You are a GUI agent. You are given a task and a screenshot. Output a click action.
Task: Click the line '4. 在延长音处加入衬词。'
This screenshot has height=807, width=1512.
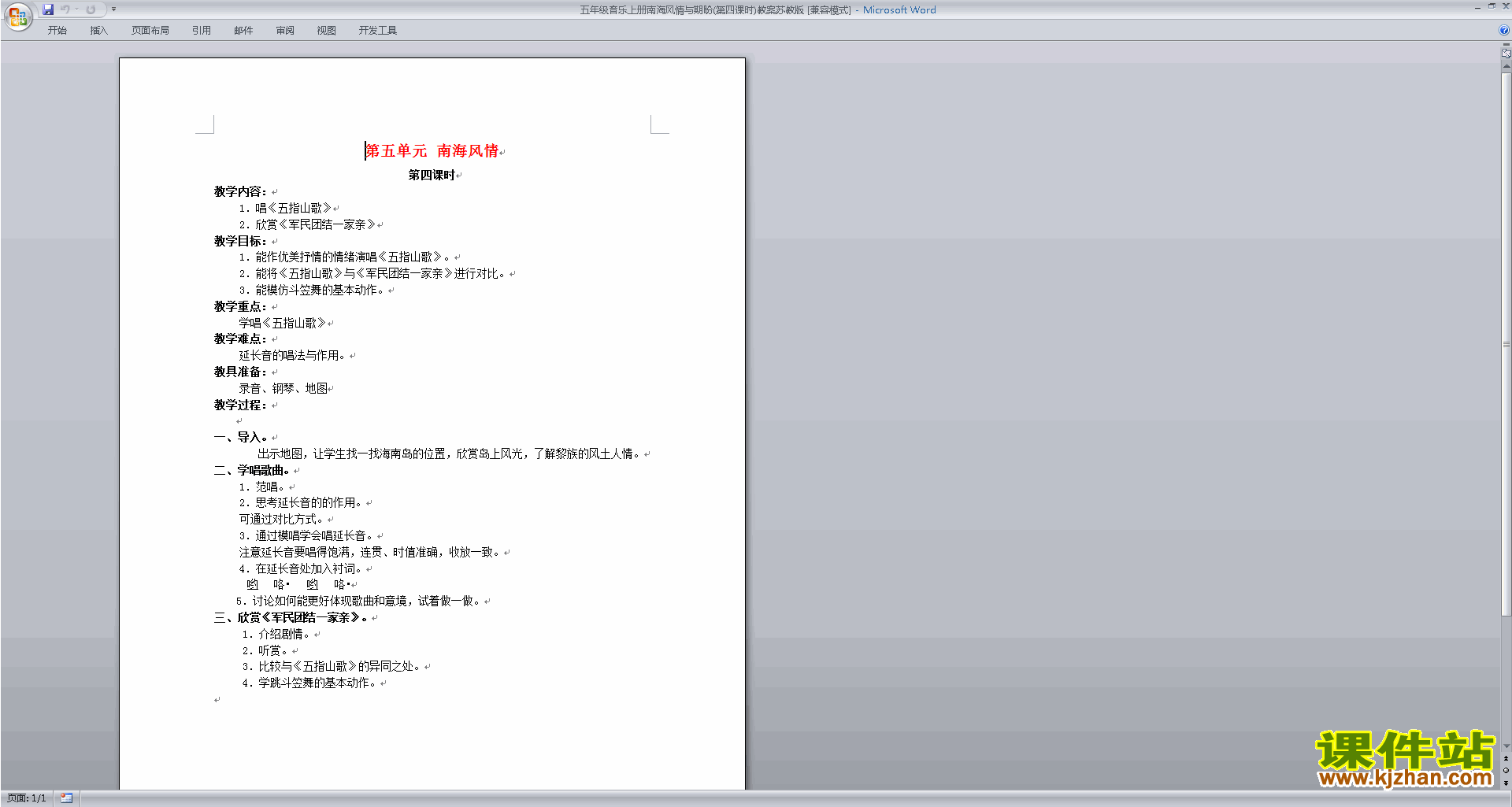point(302,568)
